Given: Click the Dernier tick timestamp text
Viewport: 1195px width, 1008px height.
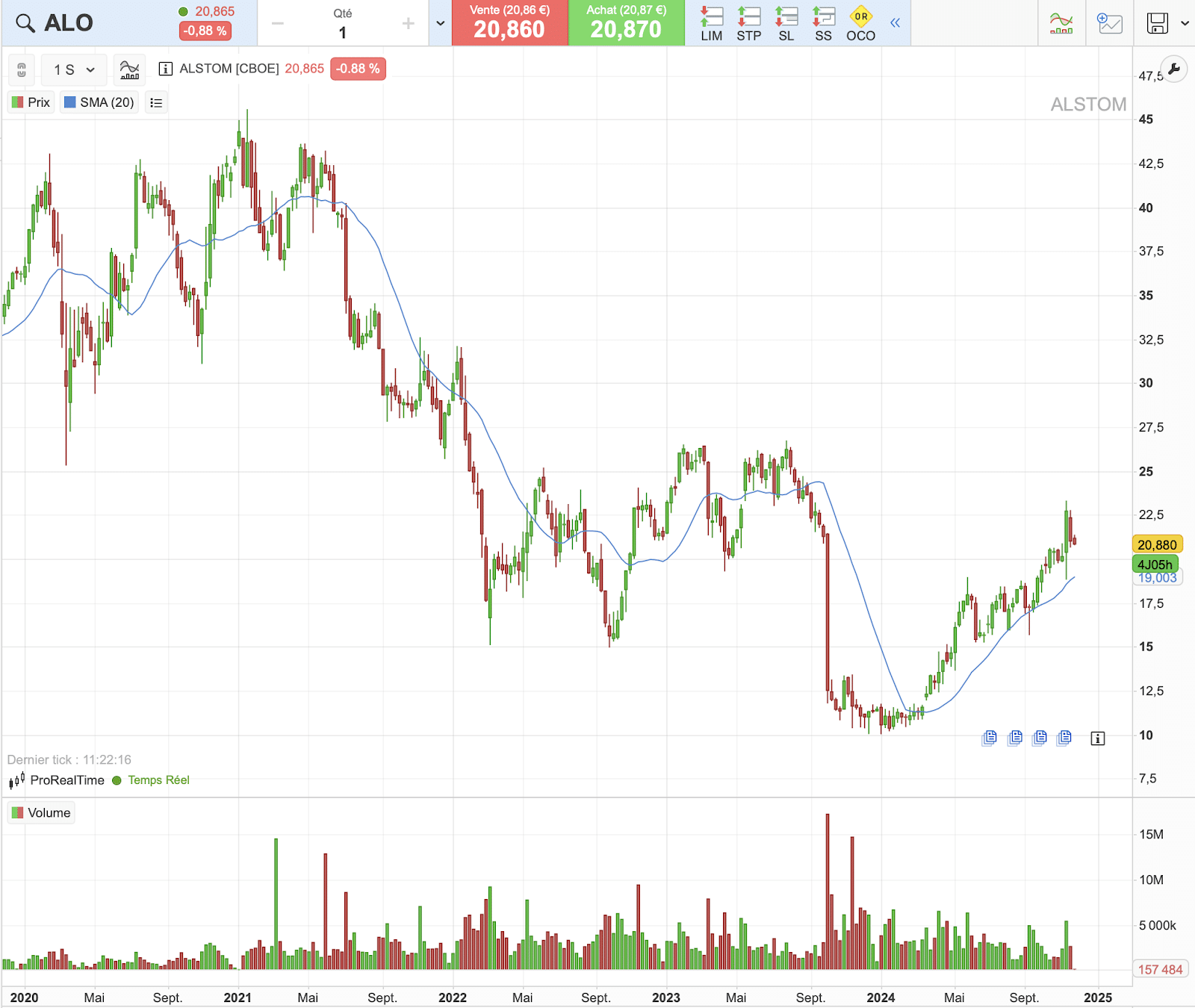Looking at the screenshot, I should (x=69, y=759).
